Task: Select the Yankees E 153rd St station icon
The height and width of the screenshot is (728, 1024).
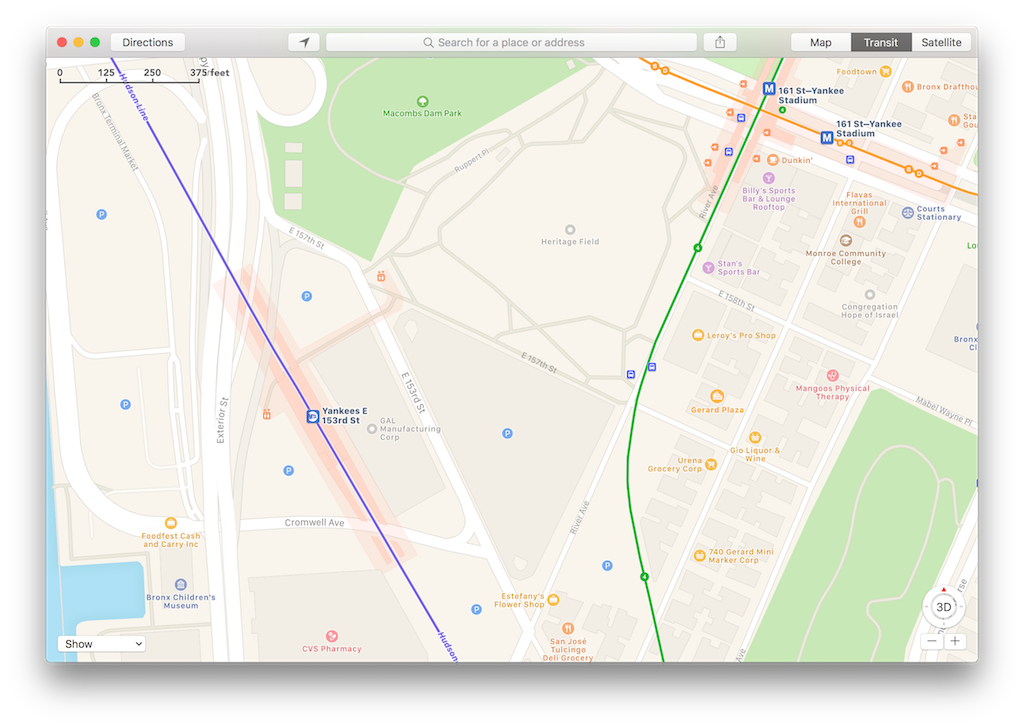Action: tap(313, 417)
